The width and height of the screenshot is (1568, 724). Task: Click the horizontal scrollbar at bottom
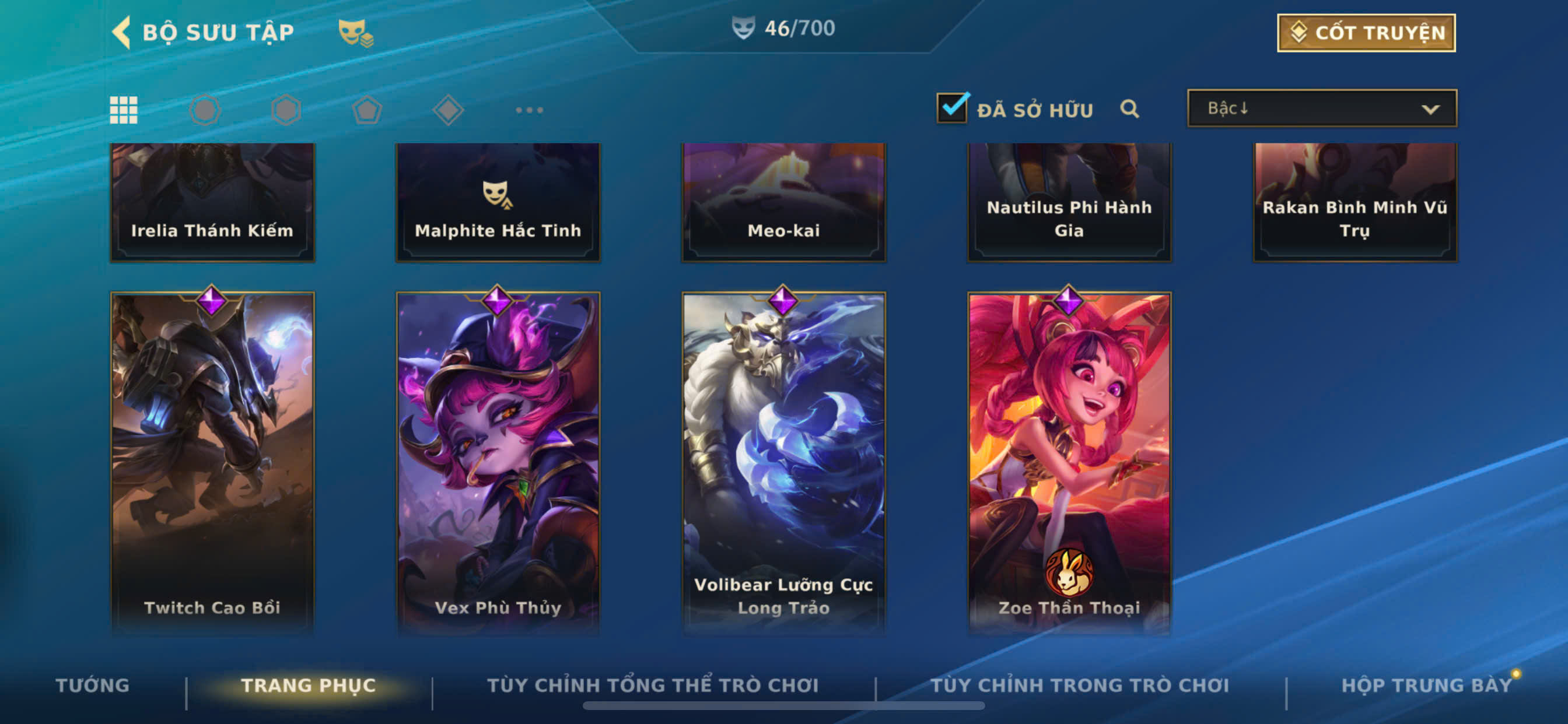783,706
